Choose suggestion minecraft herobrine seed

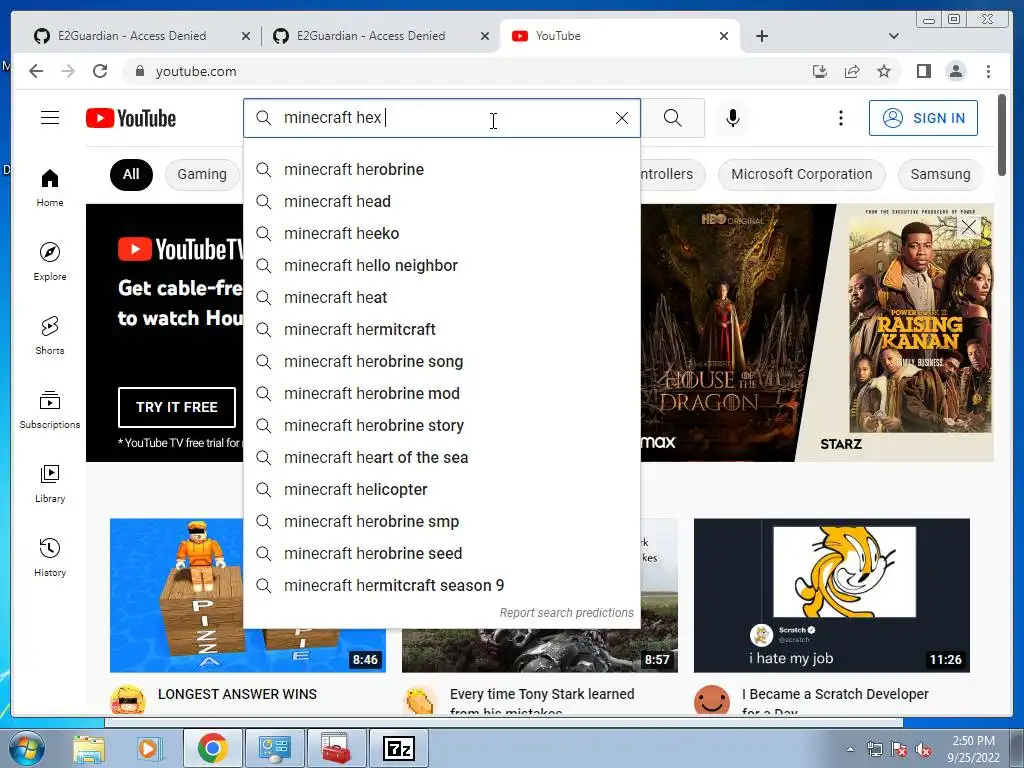click(x=441, y=554)
